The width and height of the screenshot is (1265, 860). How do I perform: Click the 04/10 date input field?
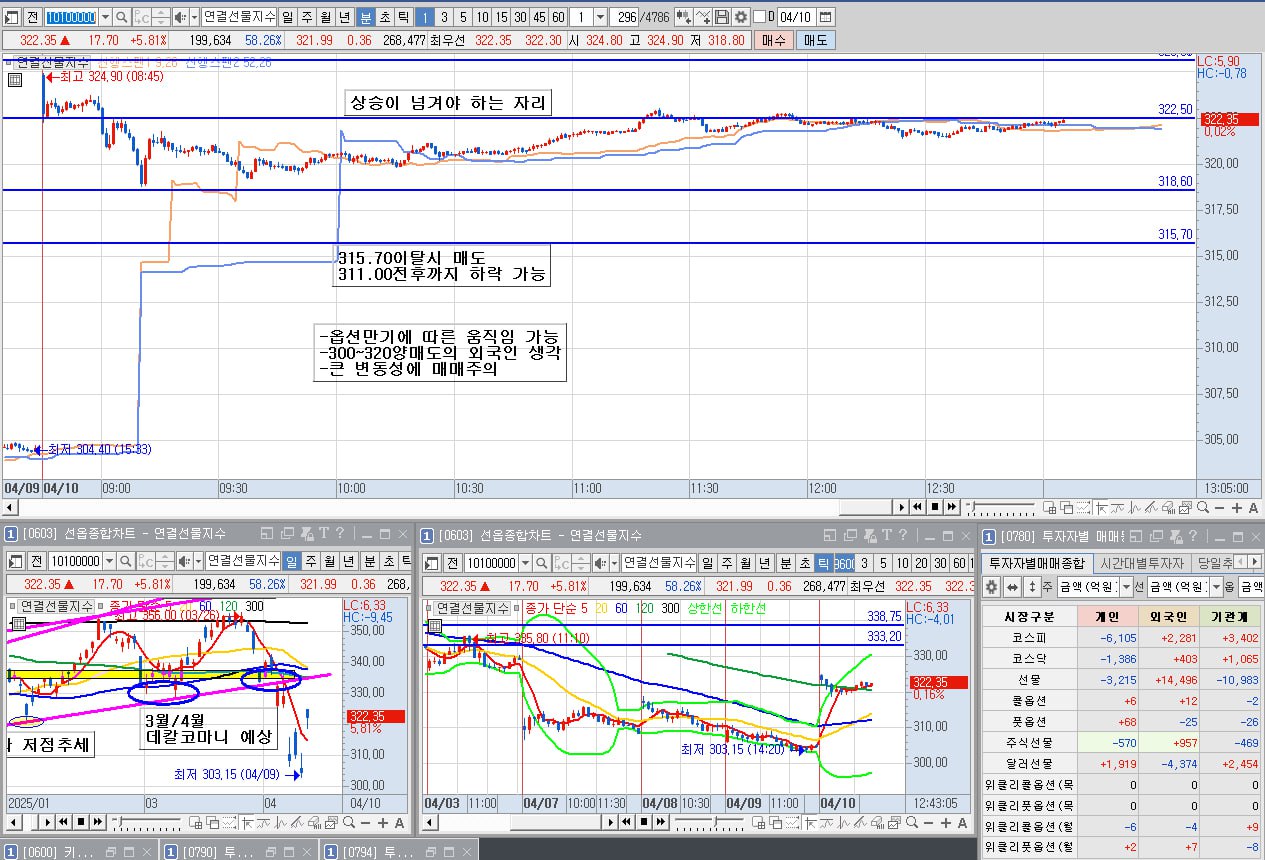tap(796, 17)
